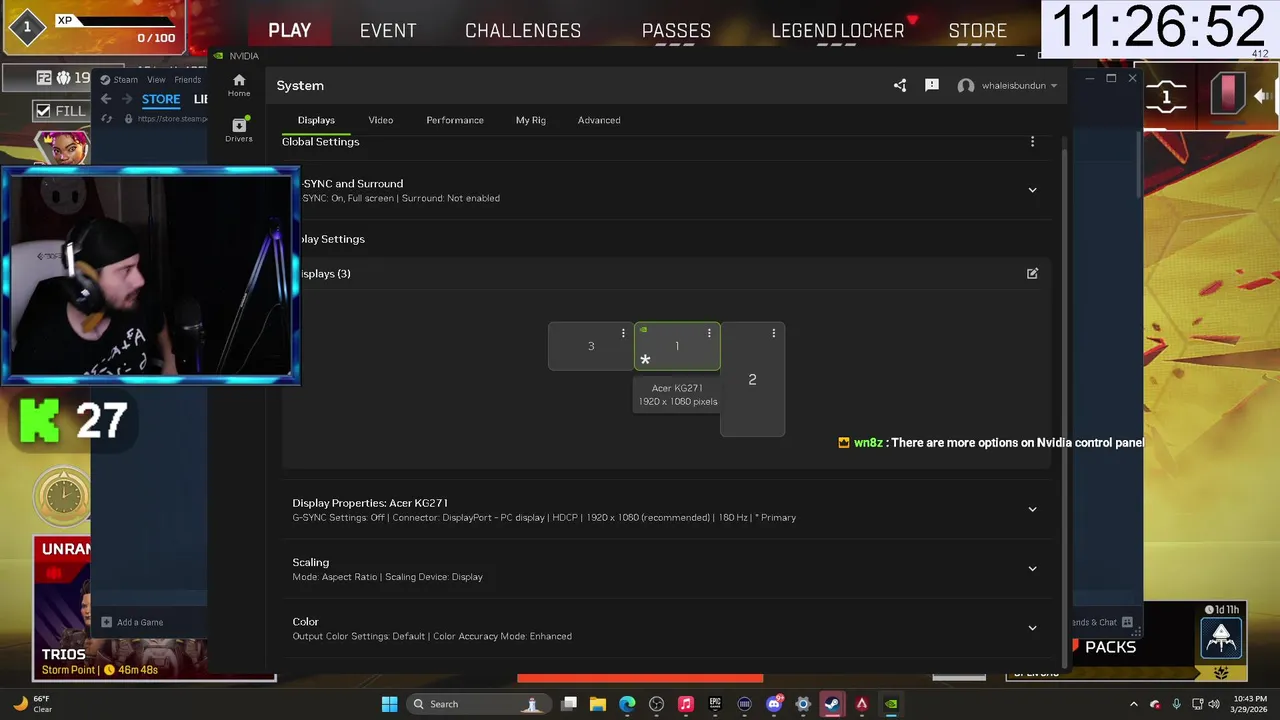Open the Windows Start menu
The height and width of the screenshot is (720, 1280).
[390, 704]
